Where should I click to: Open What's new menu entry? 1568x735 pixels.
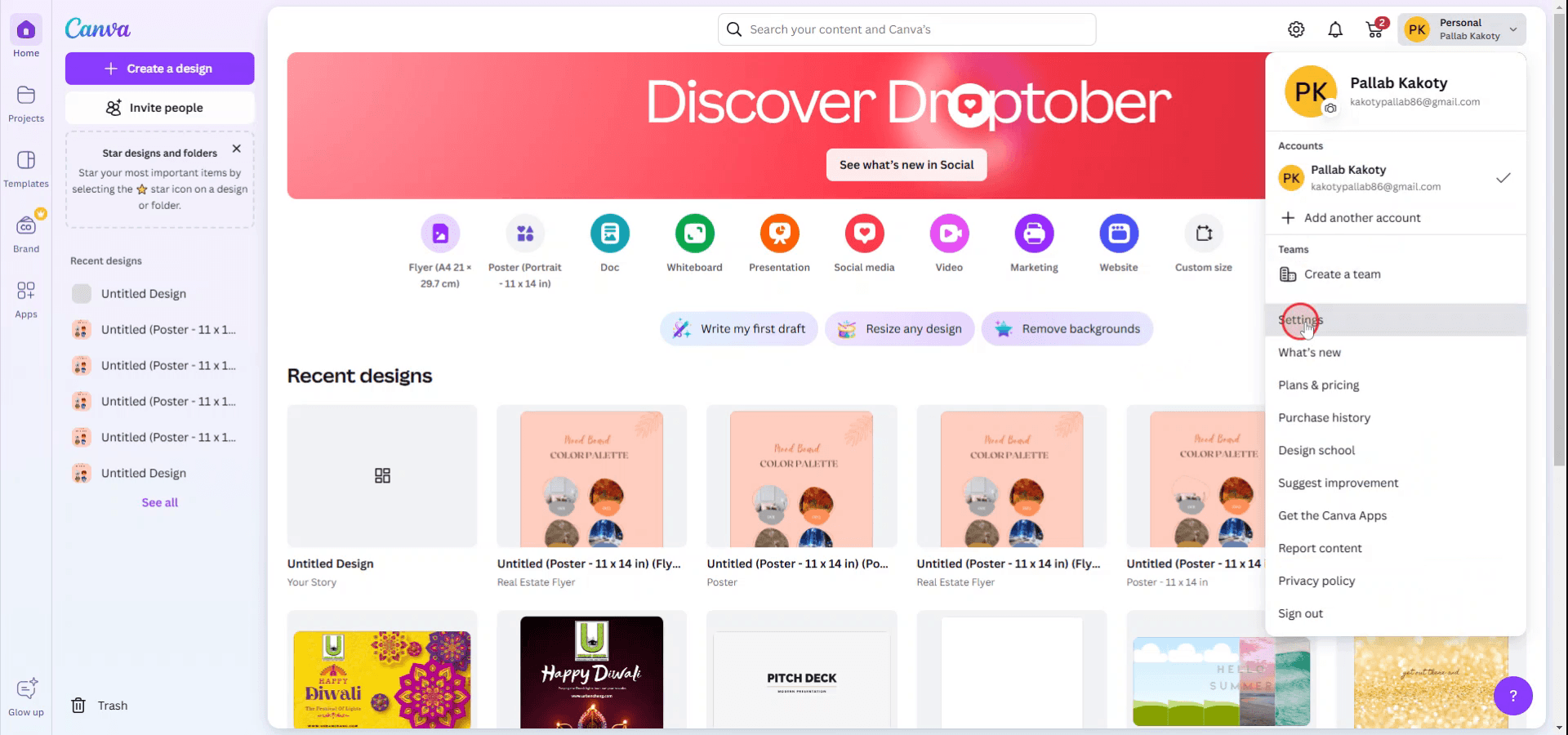(1395, 353)
